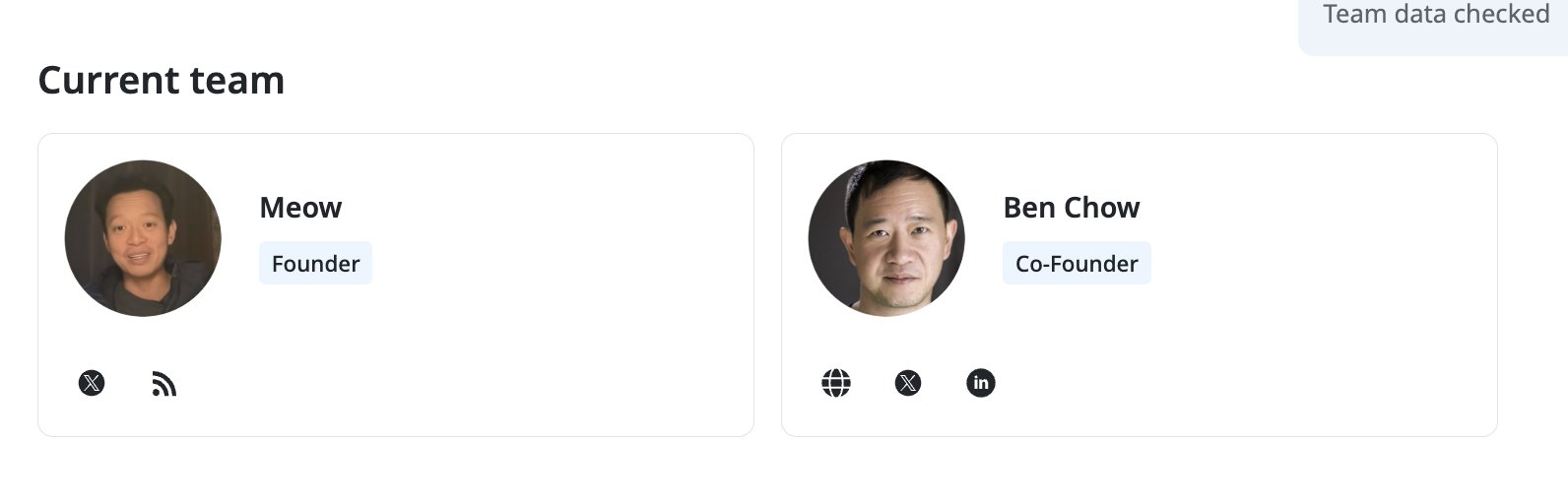Open Ben Chow's website globe icon
Image resolution: width=1568 pixels, height=504 pixels.
click(836, 383)
